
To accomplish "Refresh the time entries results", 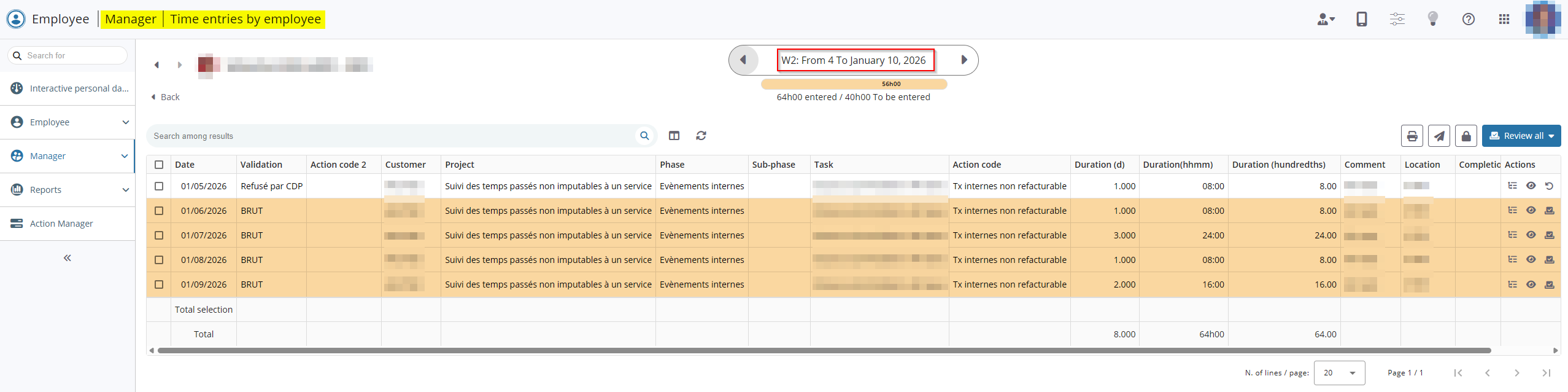I will 701,136.
